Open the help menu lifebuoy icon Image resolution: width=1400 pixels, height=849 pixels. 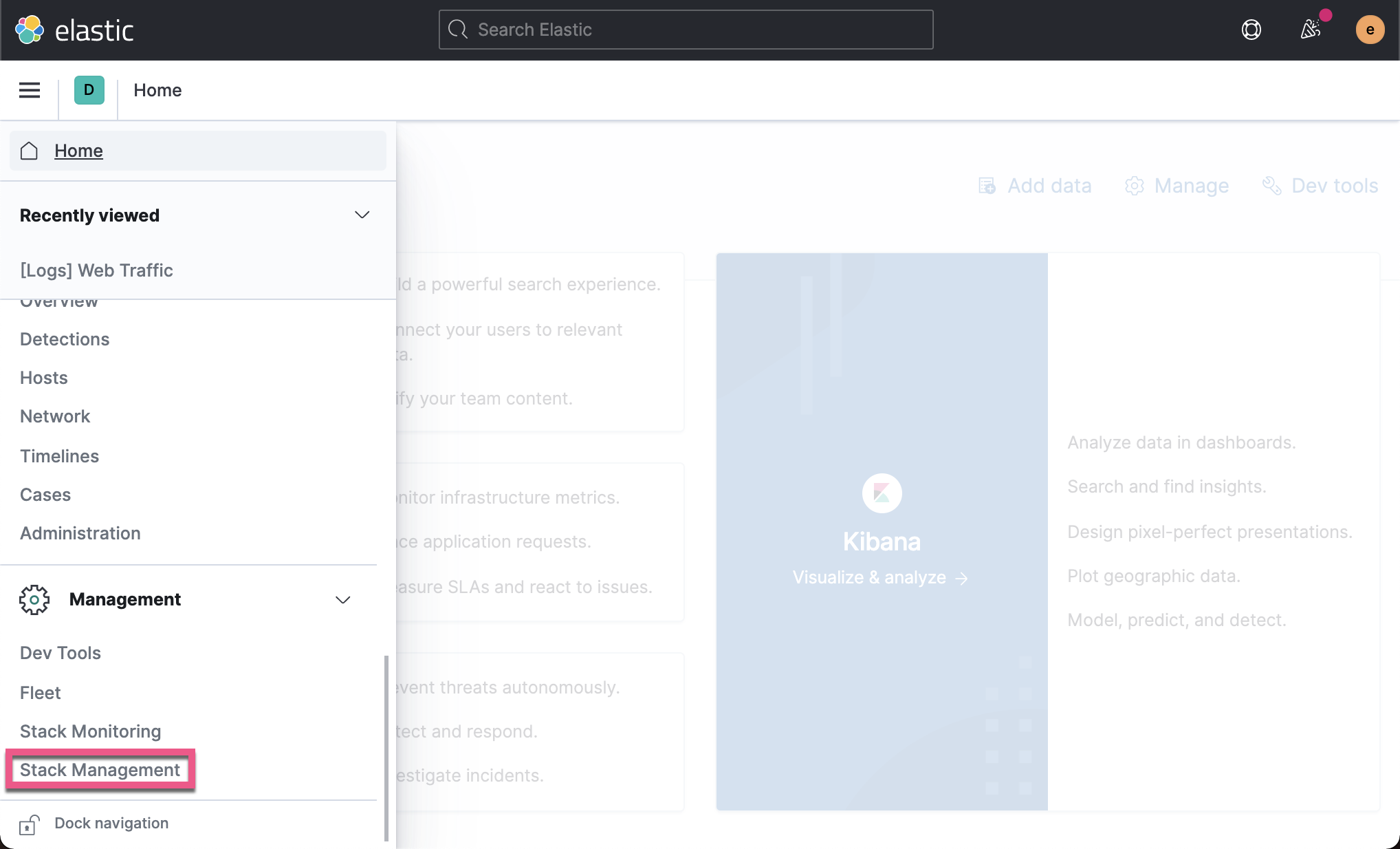click(x=1251, y=30)
